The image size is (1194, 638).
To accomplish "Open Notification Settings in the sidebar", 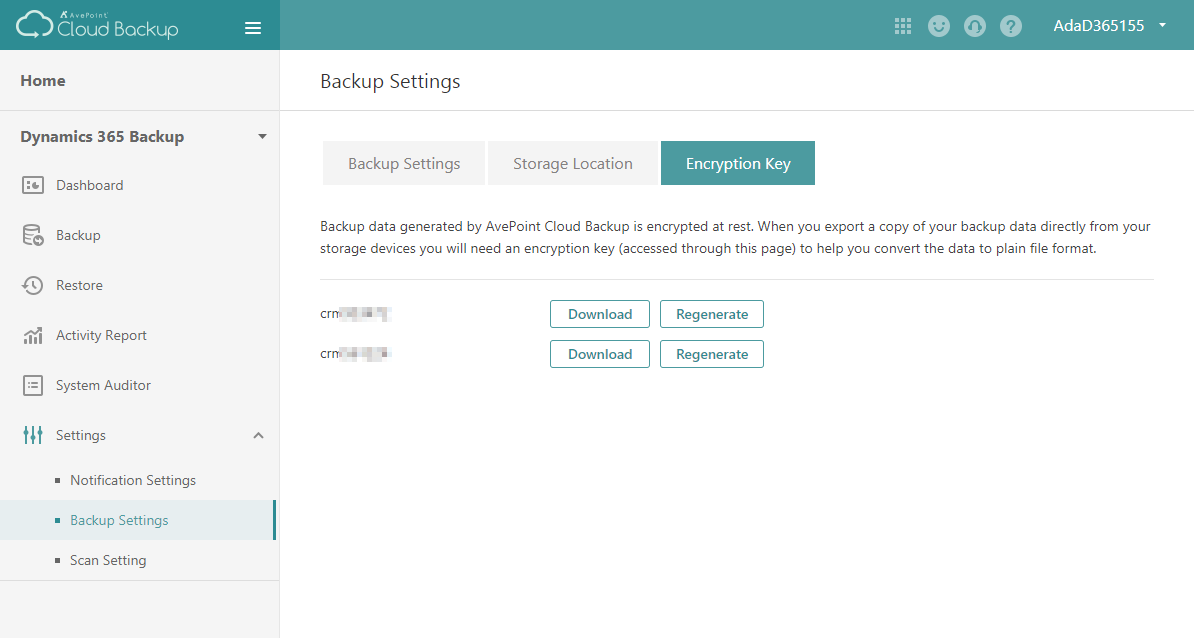I will coord(133,480).
